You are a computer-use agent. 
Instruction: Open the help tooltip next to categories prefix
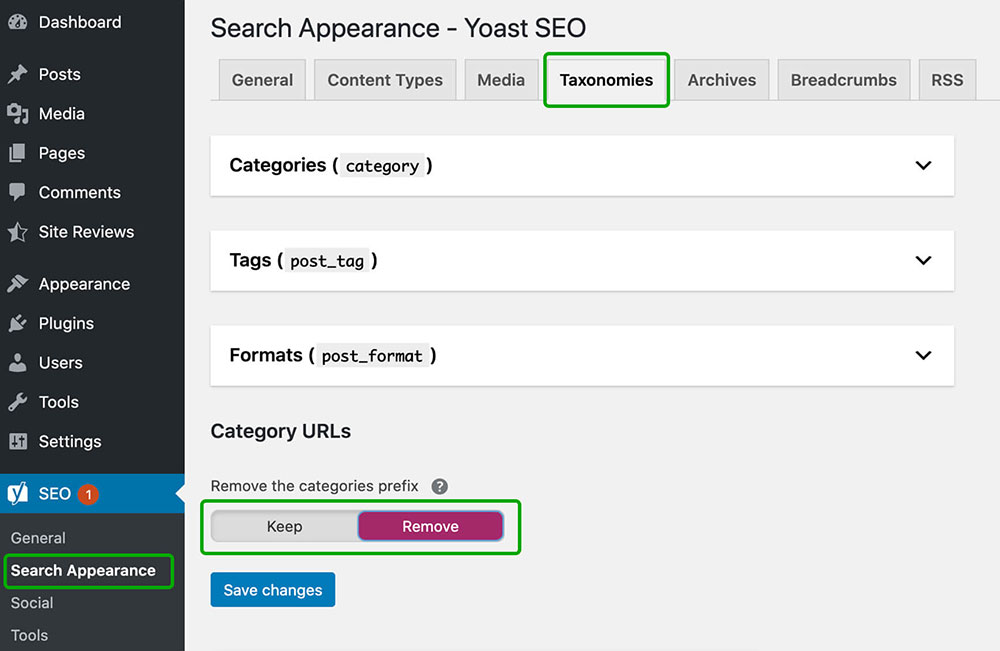[439, 486]
